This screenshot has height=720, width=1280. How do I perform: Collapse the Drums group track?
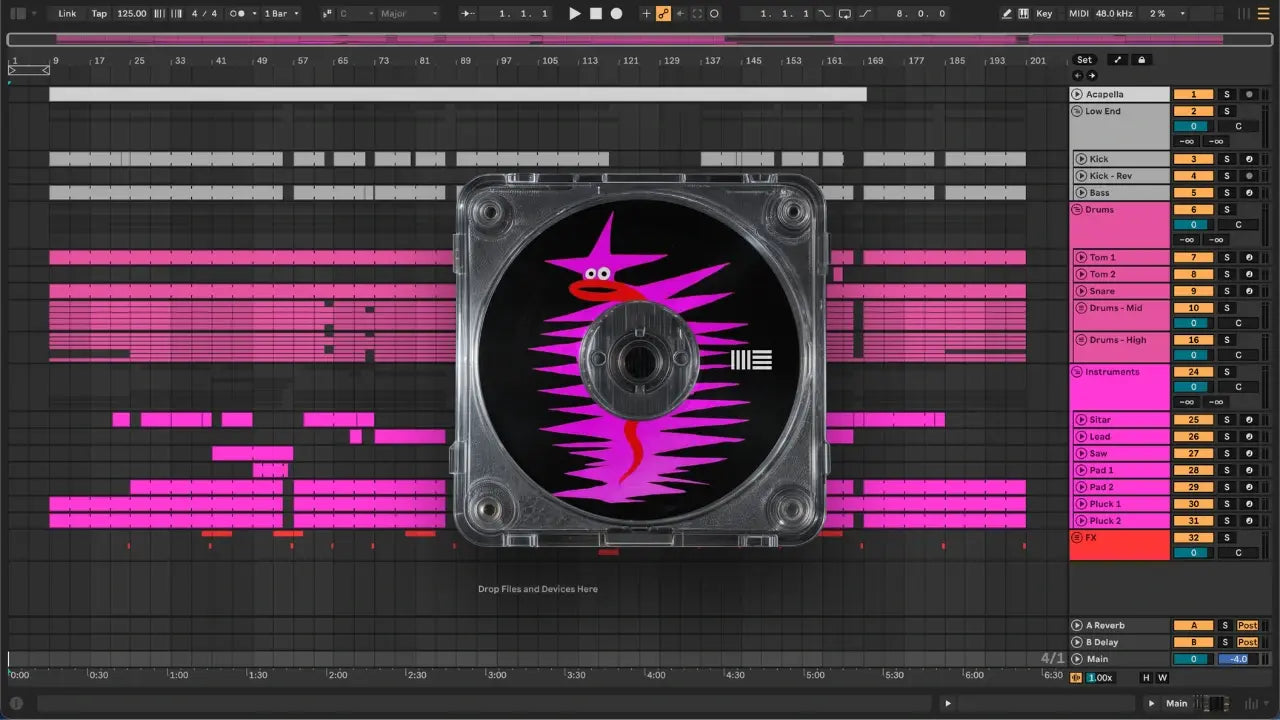(1077, 210)
